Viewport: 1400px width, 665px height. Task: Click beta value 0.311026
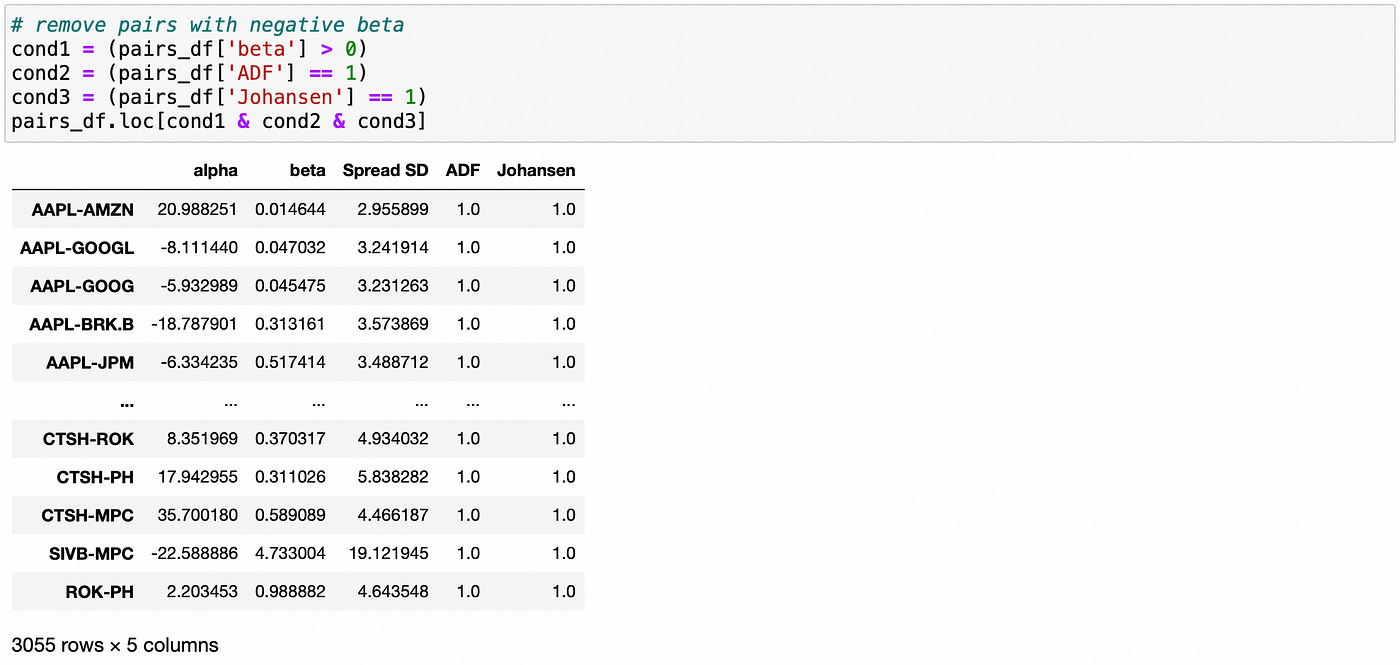pos(290,476)
